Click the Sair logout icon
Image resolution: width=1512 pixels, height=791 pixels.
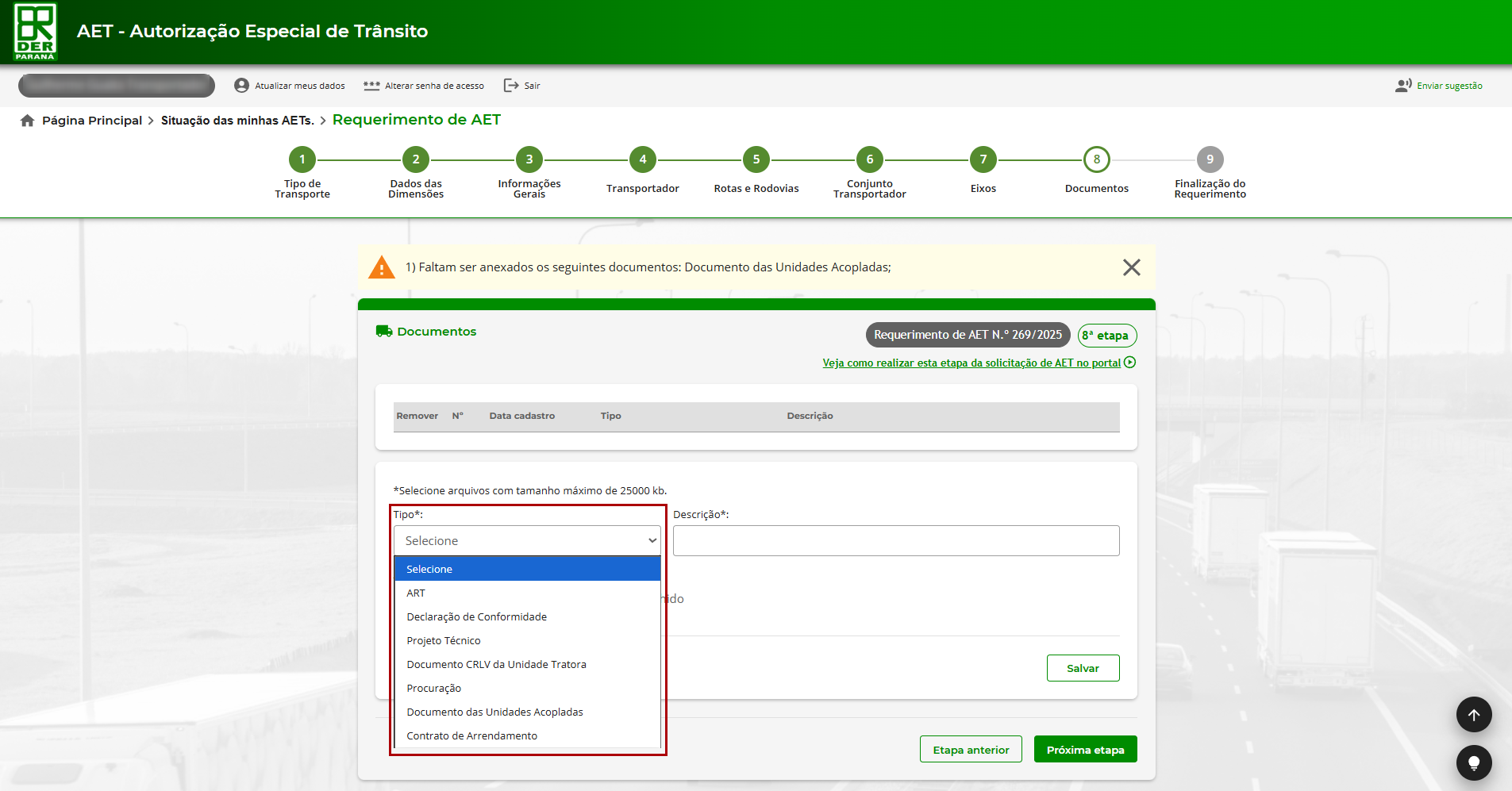pos(511,86)
